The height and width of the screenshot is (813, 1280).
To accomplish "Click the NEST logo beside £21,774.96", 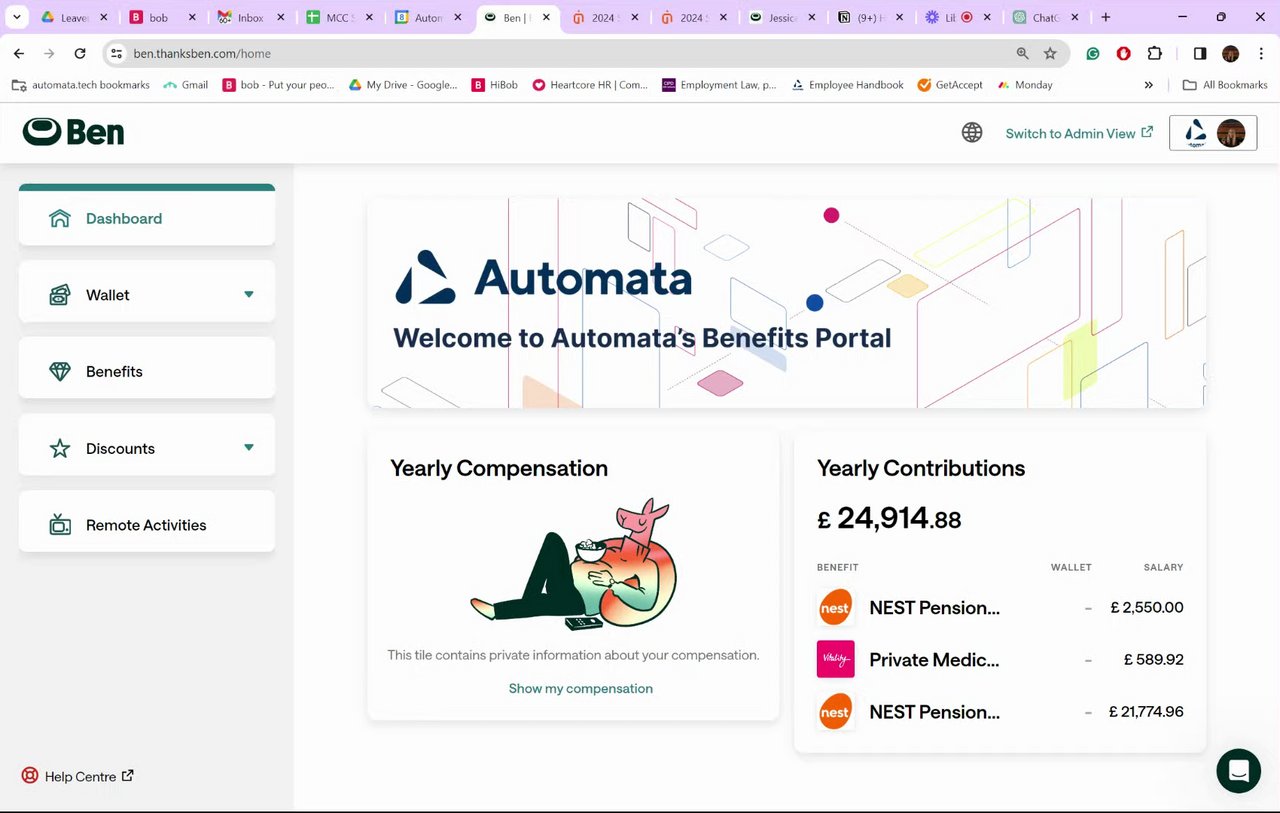I will (x=835, y=712).
